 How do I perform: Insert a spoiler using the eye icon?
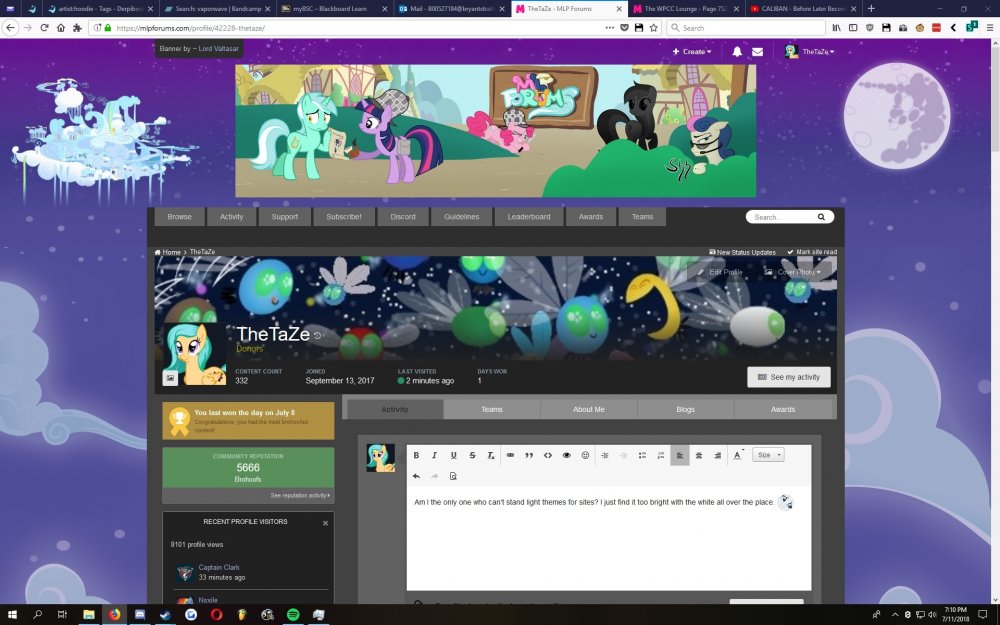click(x=566, y=455)
